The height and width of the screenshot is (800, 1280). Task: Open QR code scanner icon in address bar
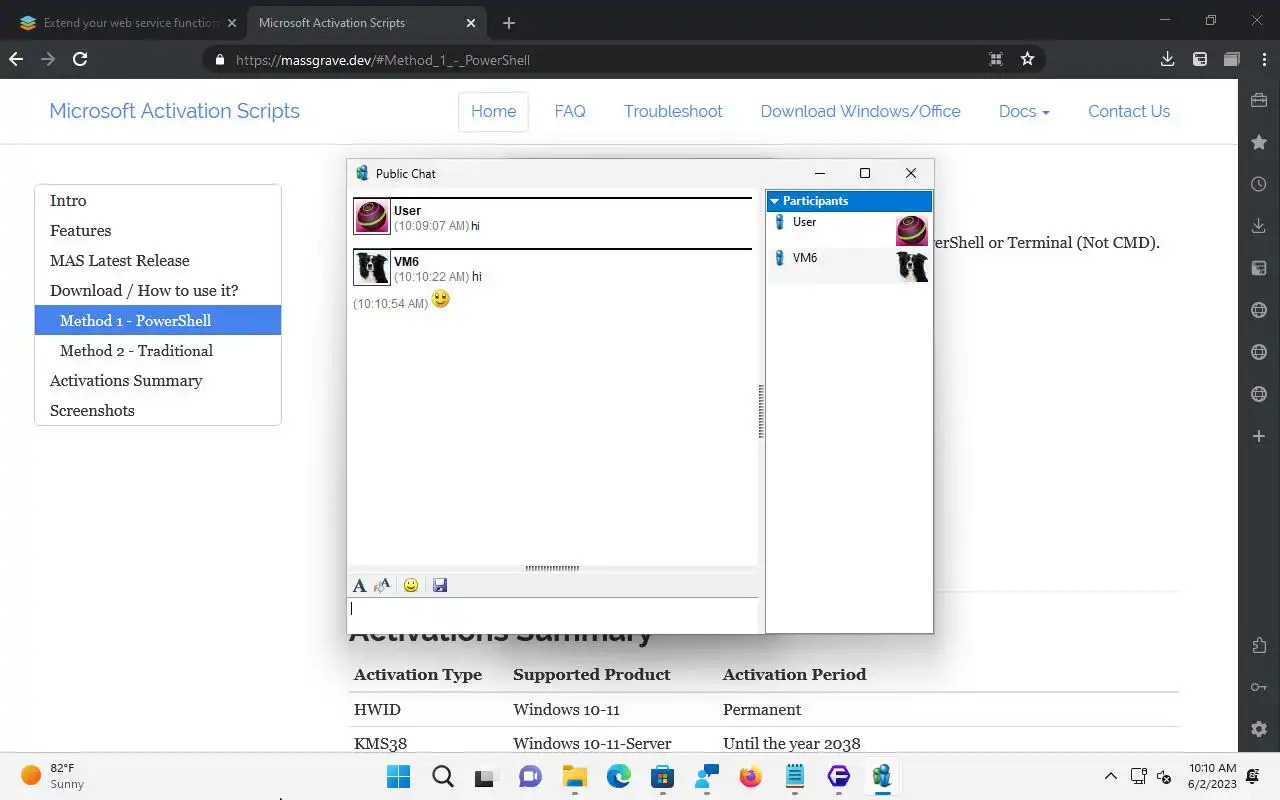996,59
